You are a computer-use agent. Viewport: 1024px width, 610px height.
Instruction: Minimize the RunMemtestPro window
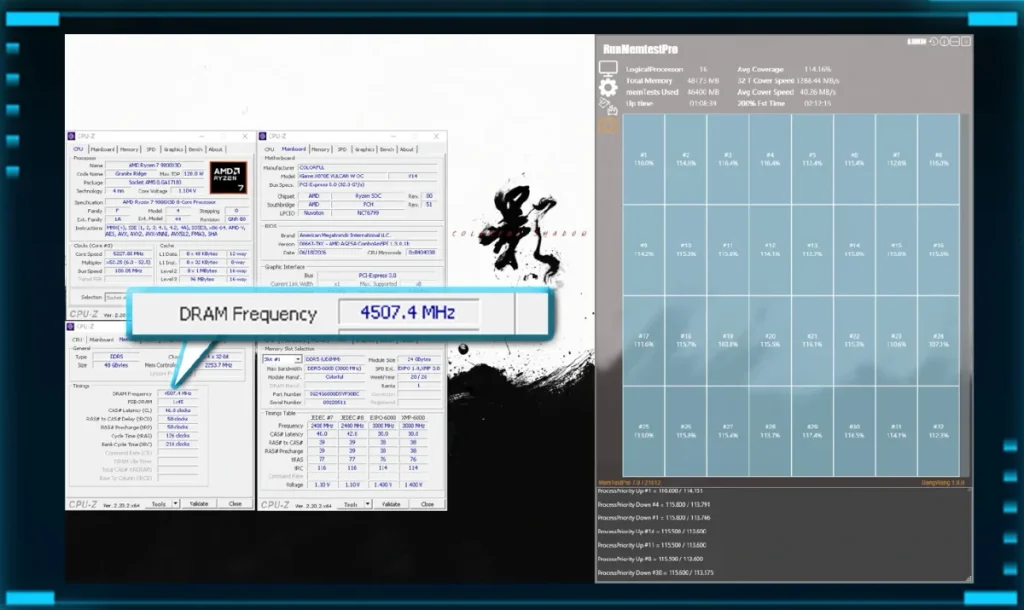point(955,41)
